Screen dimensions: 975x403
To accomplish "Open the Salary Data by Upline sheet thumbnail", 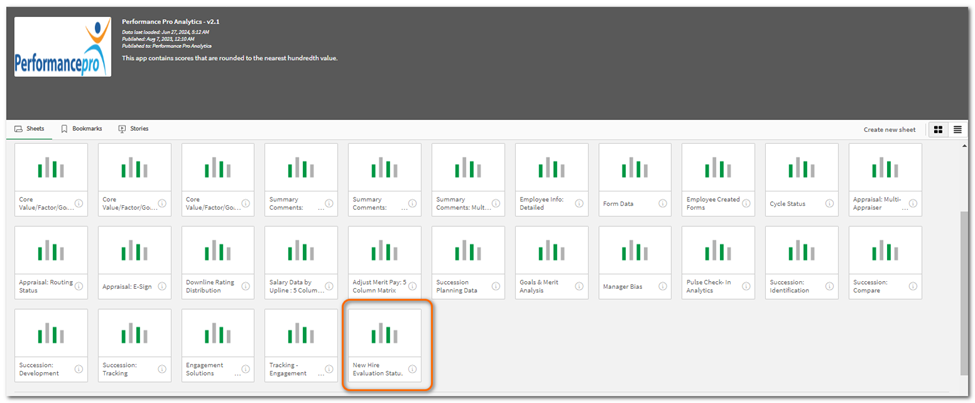I will 301,251.
